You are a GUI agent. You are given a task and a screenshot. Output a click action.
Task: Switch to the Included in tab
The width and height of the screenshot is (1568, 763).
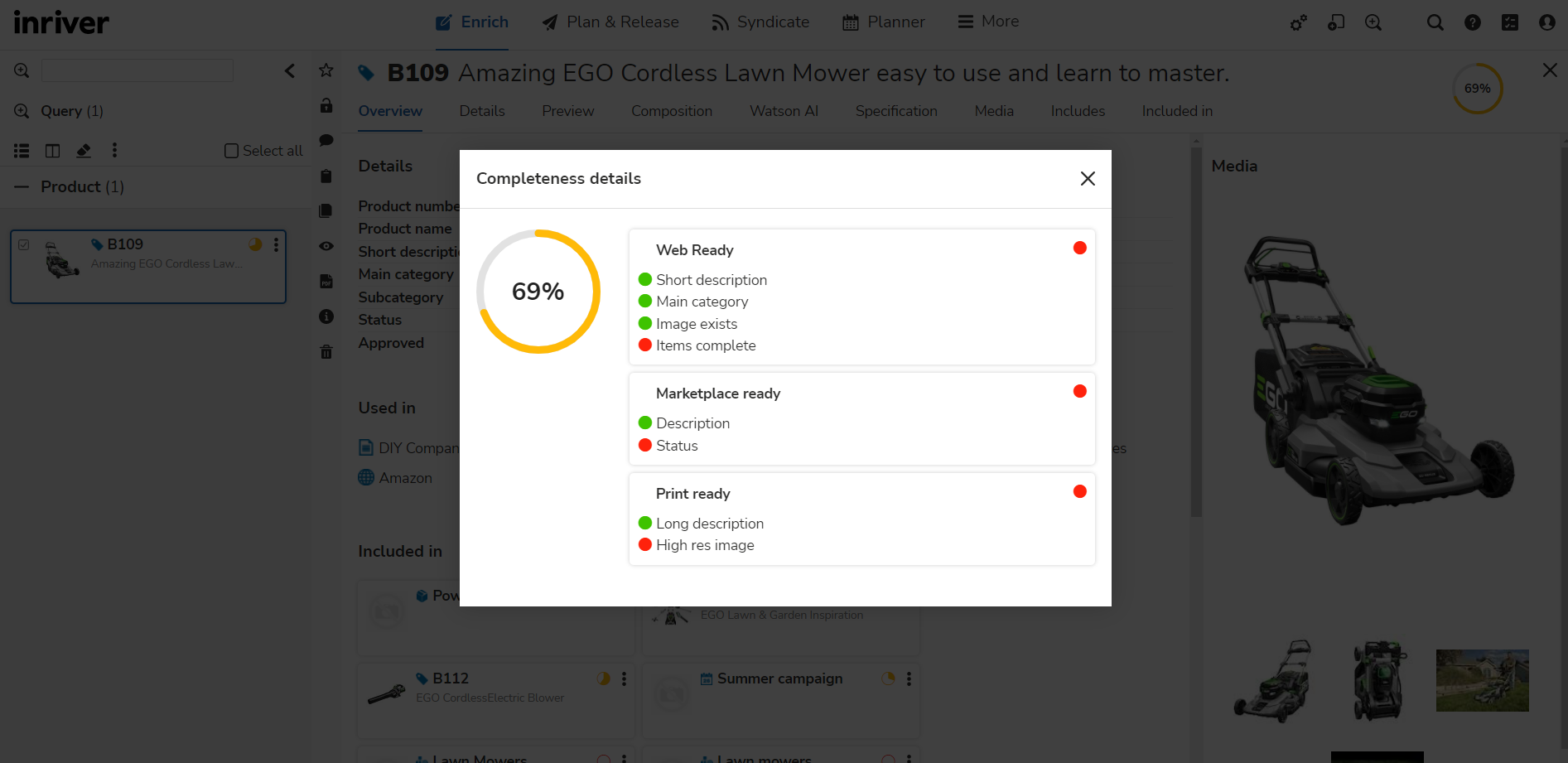(1177, 111)
